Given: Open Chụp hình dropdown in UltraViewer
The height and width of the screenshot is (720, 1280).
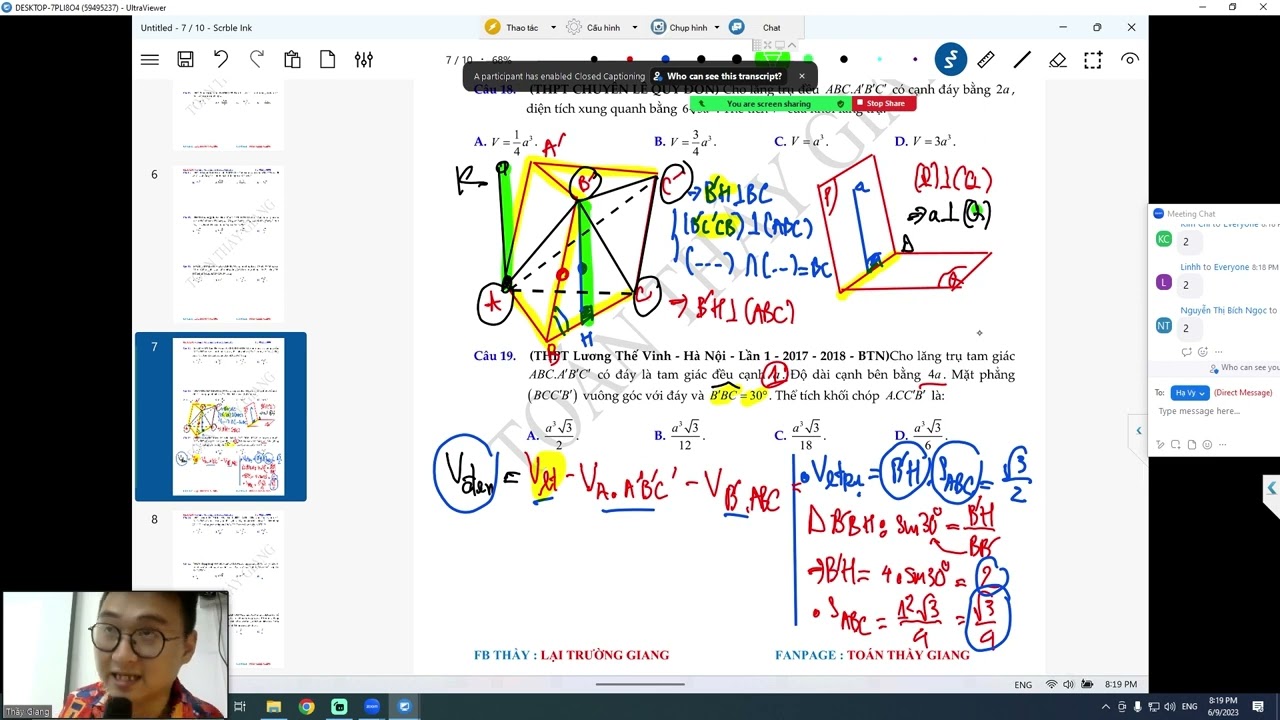Looking at the screenshot, I should pyautogui.click(x=686, y=27).
